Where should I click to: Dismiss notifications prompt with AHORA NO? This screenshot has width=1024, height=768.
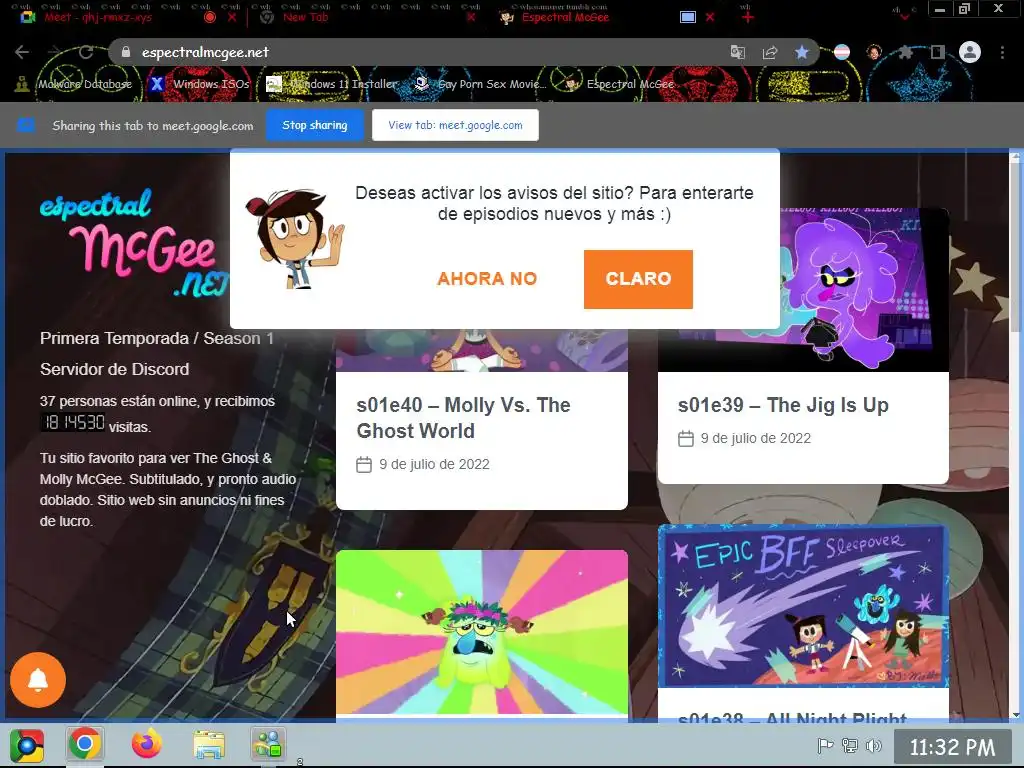tap(487, 279)
